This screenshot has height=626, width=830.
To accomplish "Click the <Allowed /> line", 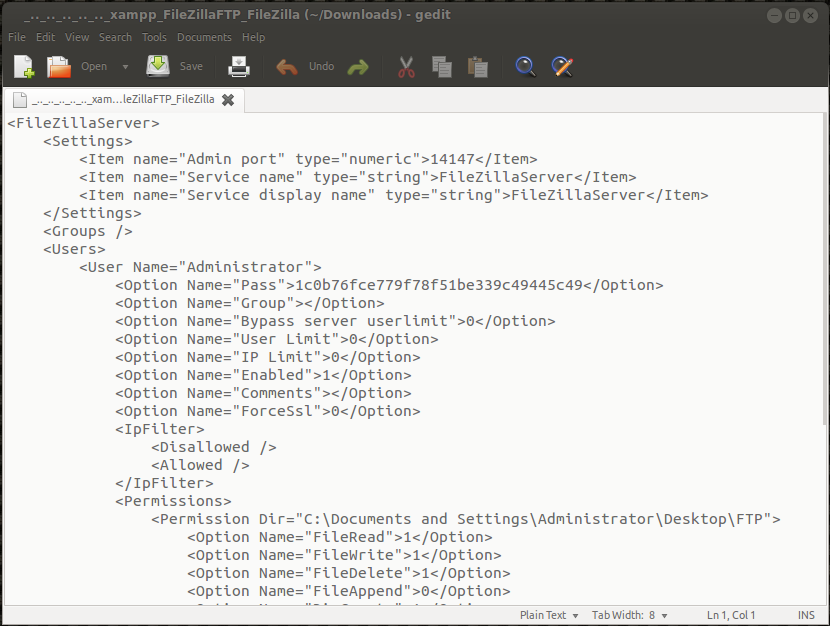I will point(200,465).
